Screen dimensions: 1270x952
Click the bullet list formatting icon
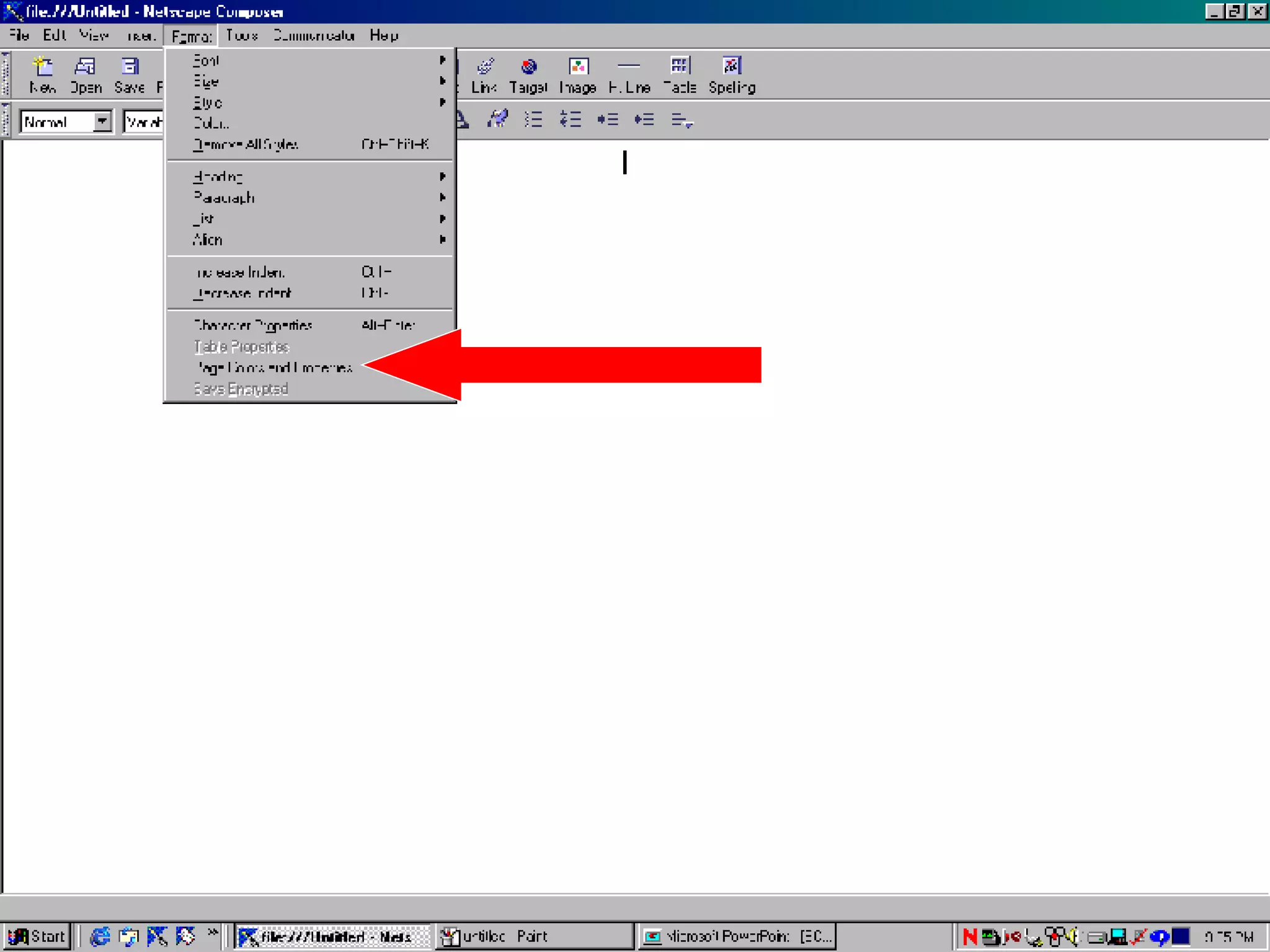coord(533,119)
